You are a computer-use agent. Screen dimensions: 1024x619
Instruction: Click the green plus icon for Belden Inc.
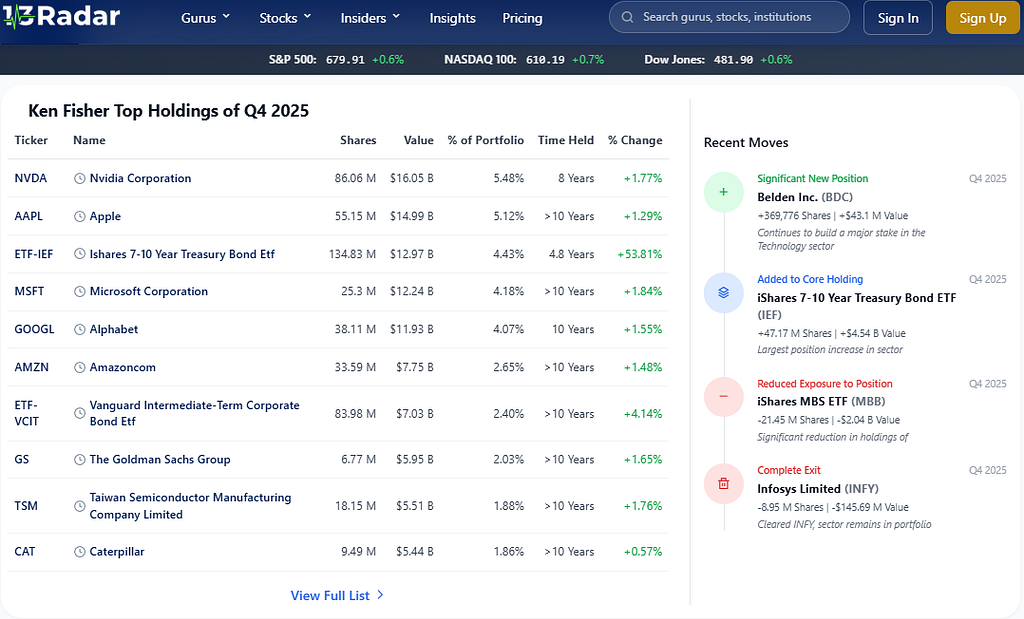click(724, 192)
